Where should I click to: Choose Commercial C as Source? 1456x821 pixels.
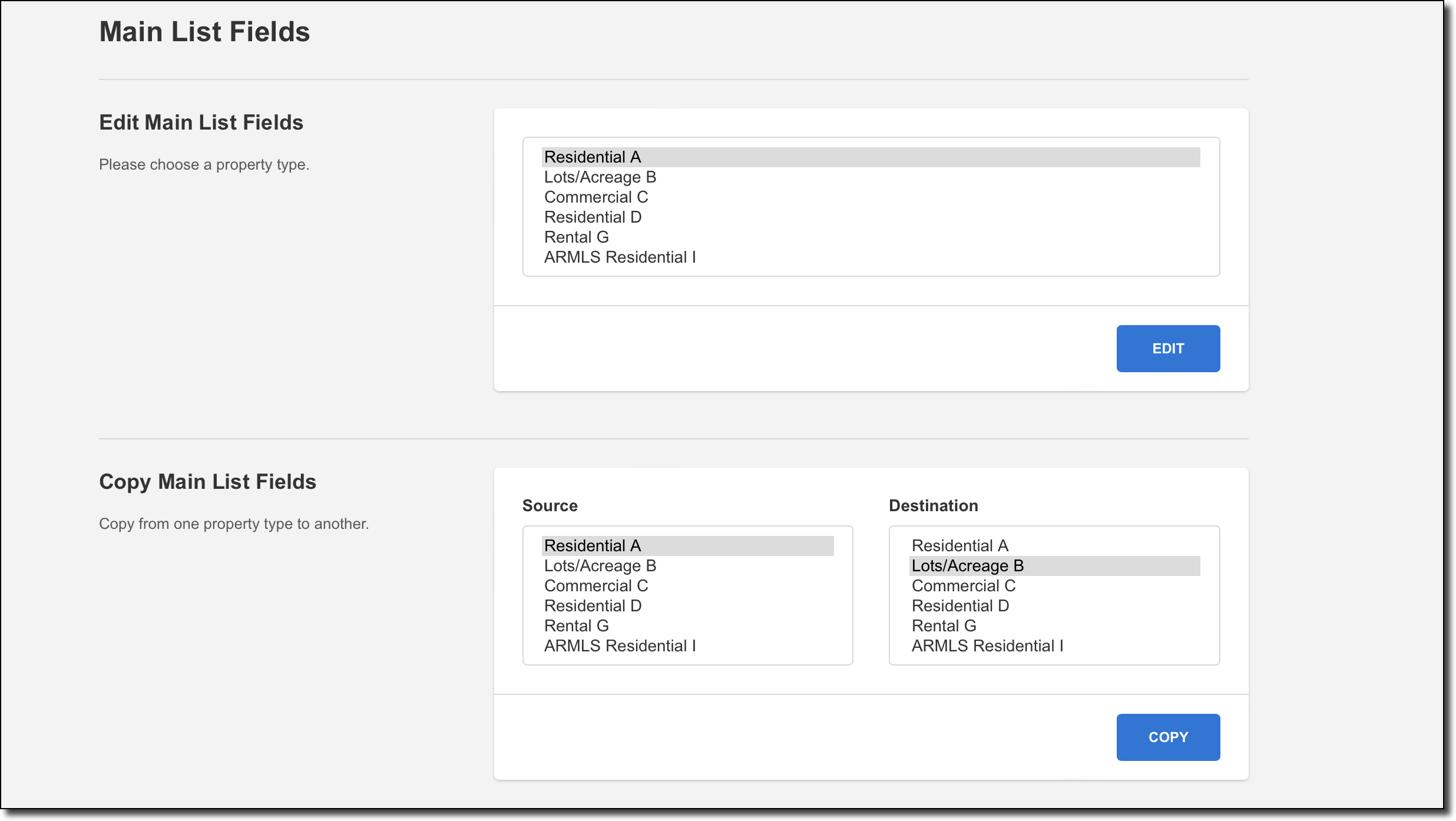click(687, 586)
